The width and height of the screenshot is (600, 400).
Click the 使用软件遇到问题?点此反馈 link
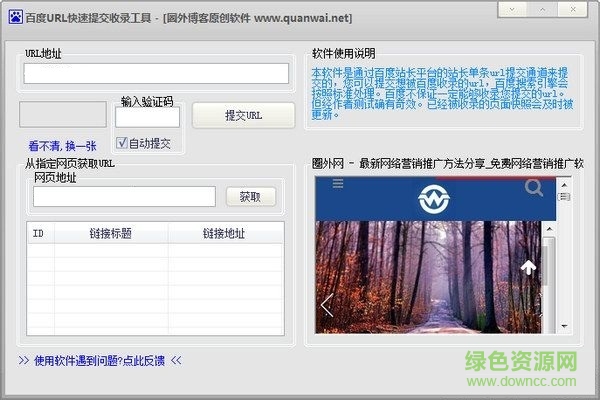tap(99, 361)
